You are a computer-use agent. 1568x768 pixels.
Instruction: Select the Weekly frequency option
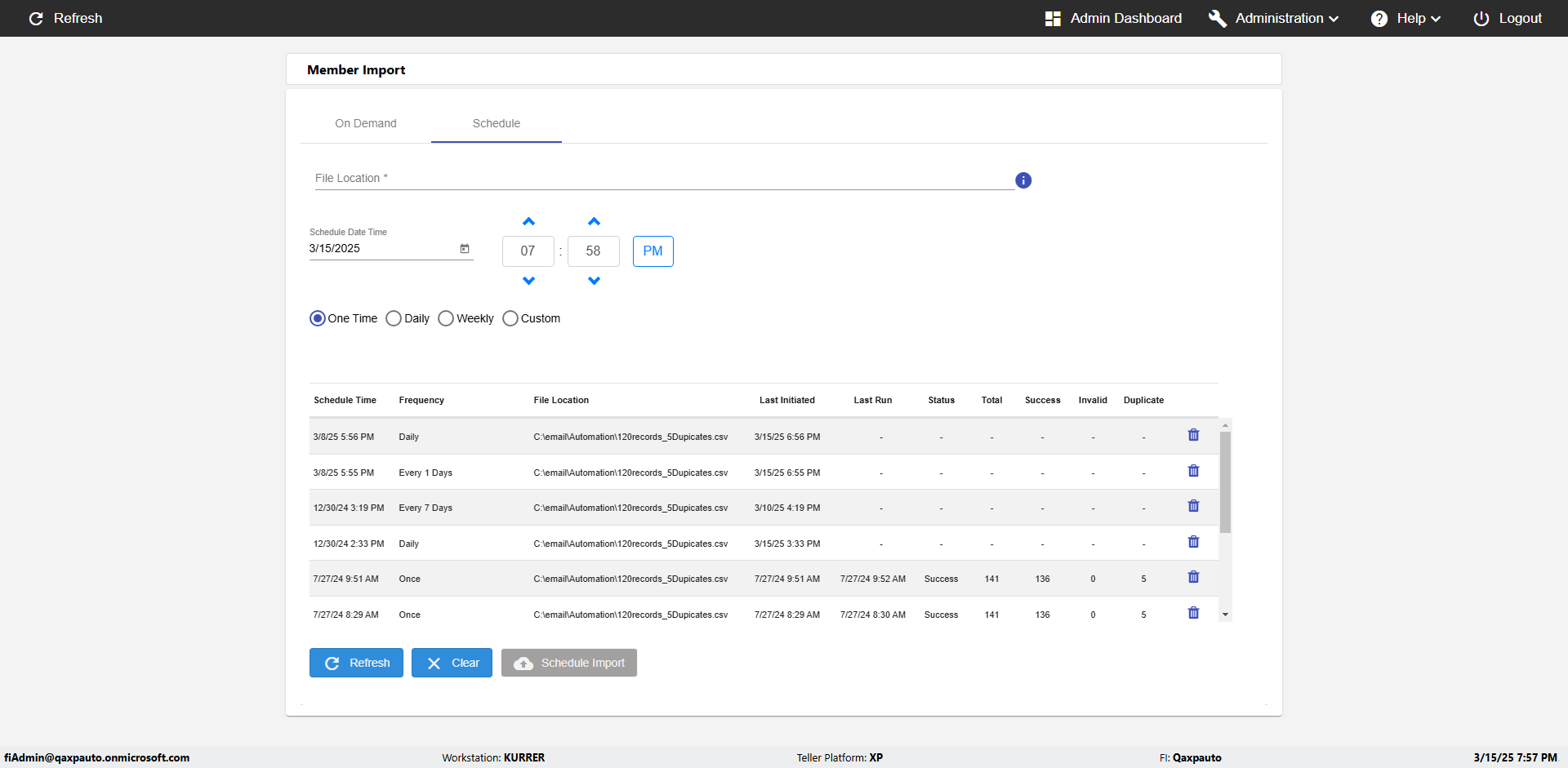point(446,318)
